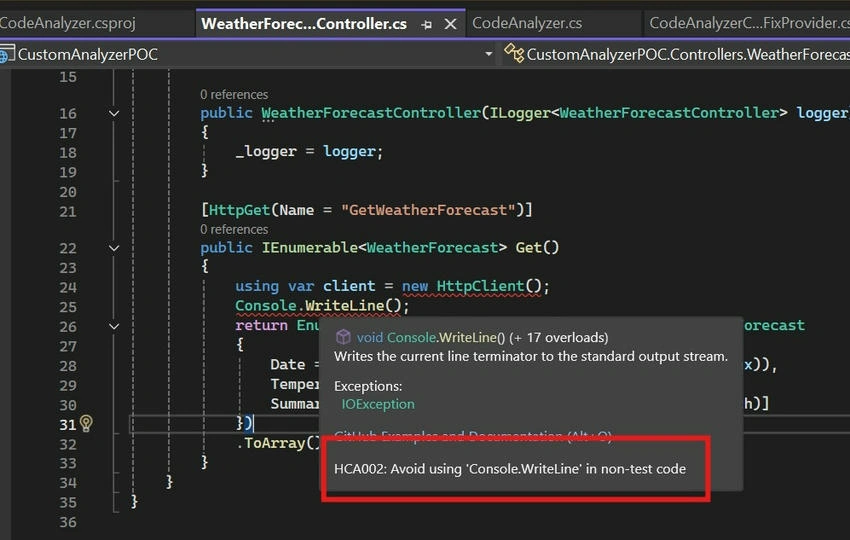The width and height of the screenshot is (850, 540).
Task: Click Console.WriteLine call on line 25
Action: click(318, 306)
